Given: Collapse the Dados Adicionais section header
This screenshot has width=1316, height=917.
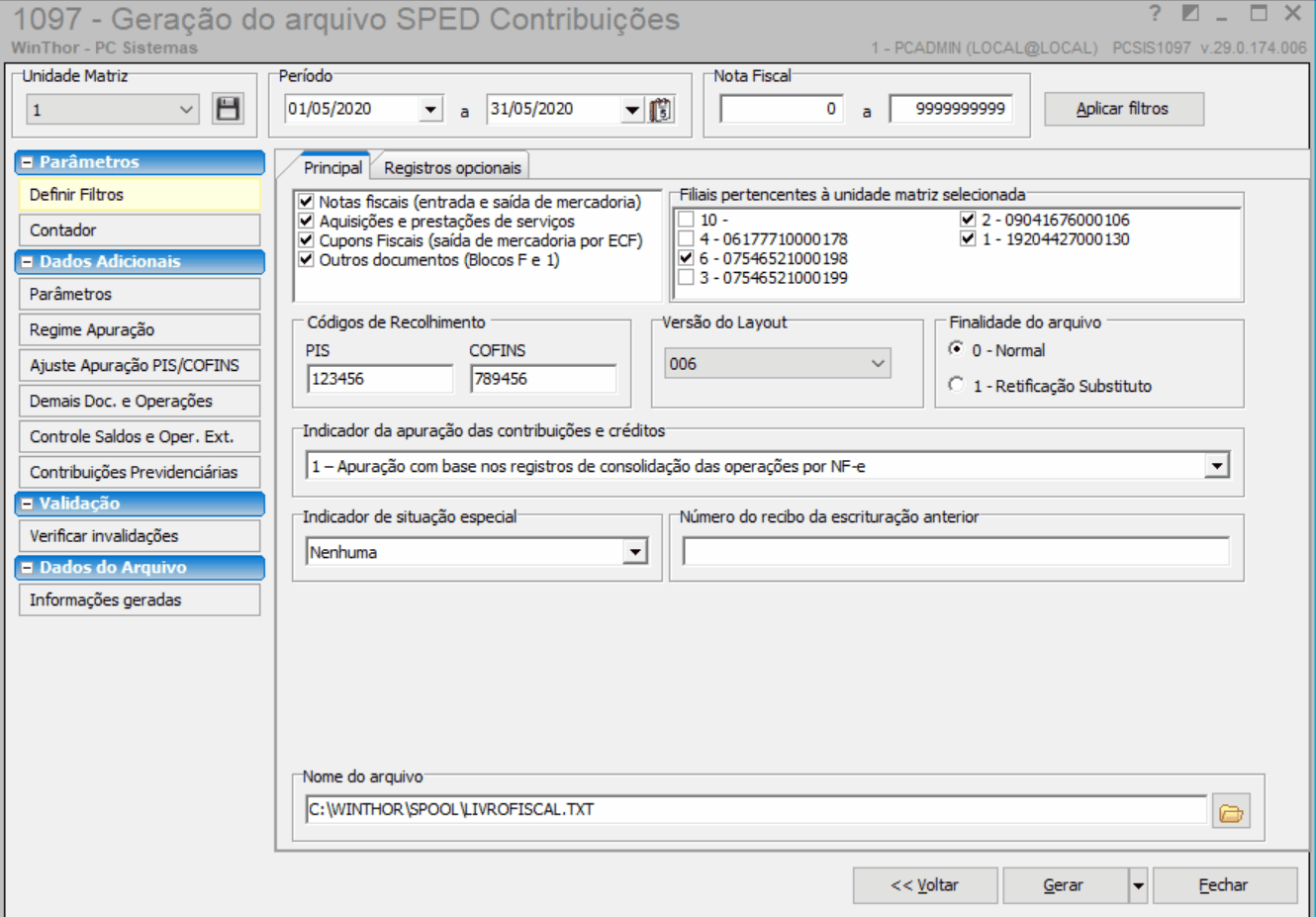Looking at the screenshot, I should (x=140, y=262).
